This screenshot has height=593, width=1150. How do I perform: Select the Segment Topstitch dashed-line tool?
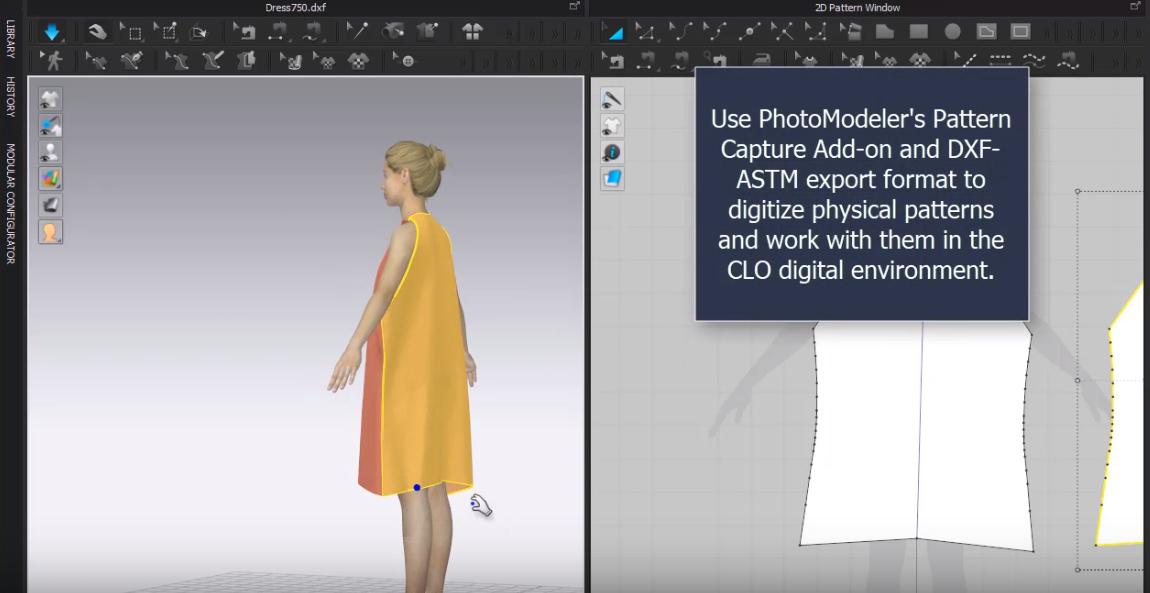tap(1000, 60)
